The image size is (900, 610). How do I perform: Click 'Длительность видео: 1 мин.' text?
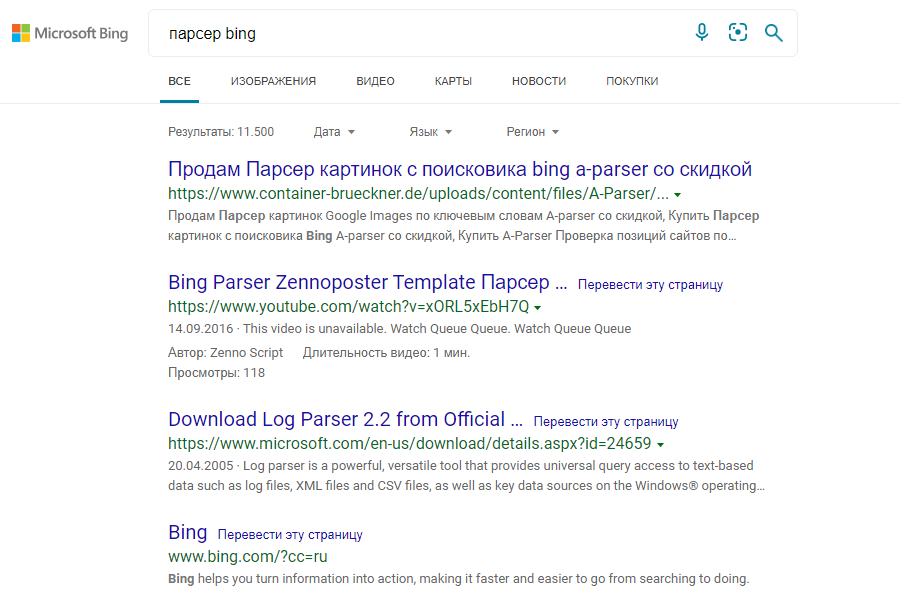pos(386,353)
